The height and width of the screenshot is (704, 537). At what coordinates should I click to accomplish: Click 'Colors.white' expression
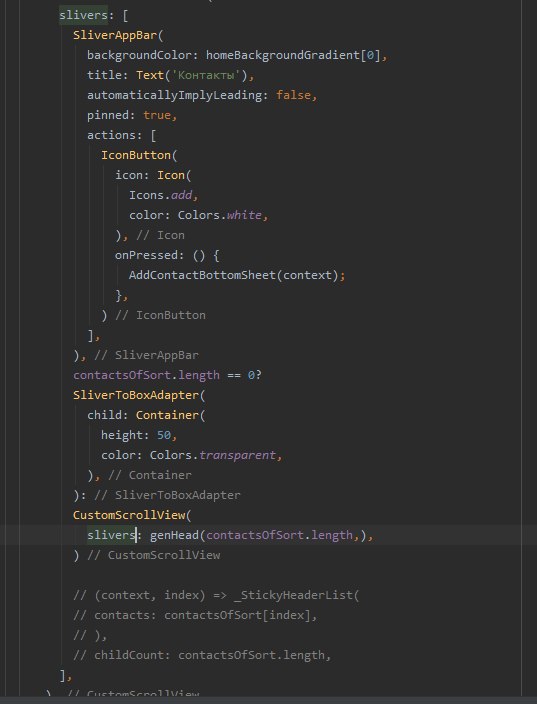coord(220,215)
